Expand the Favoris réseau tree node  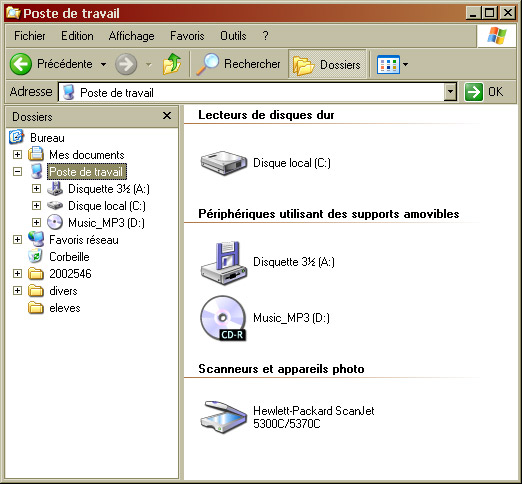[17, 240]
